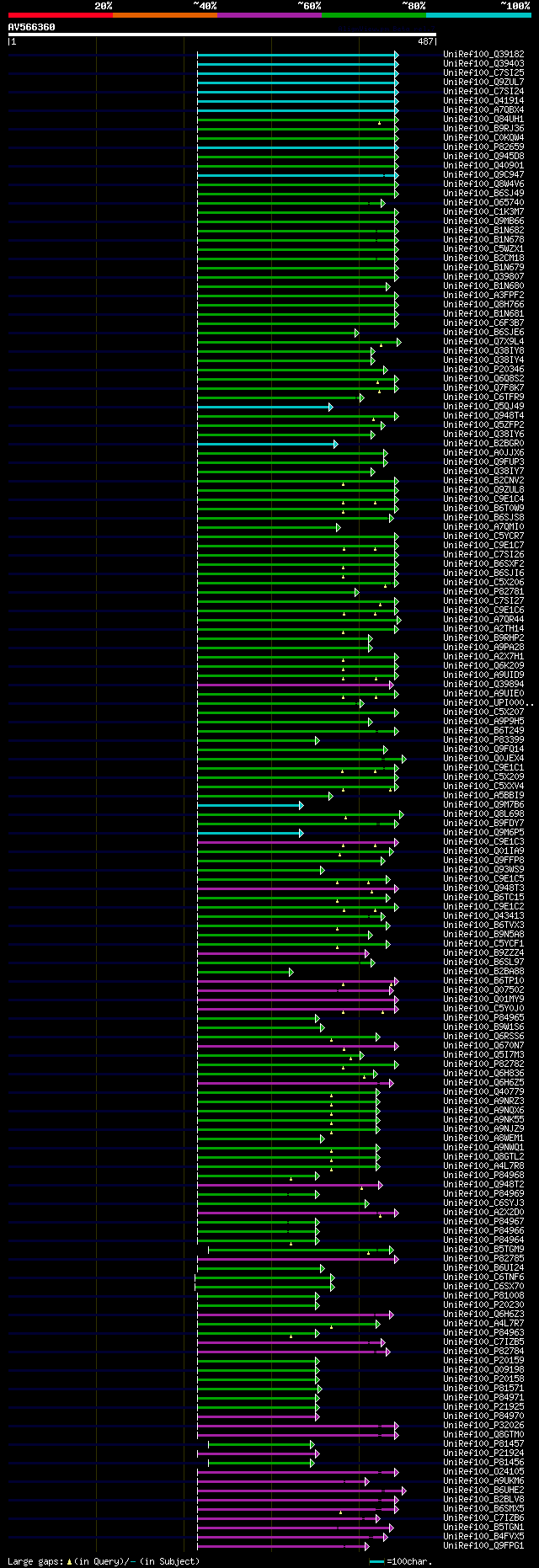Screen dimensions: 539x1568
Task: Click the cyan alignment bar for UniRef100_Q39182
Action: [x=296, y=55]
